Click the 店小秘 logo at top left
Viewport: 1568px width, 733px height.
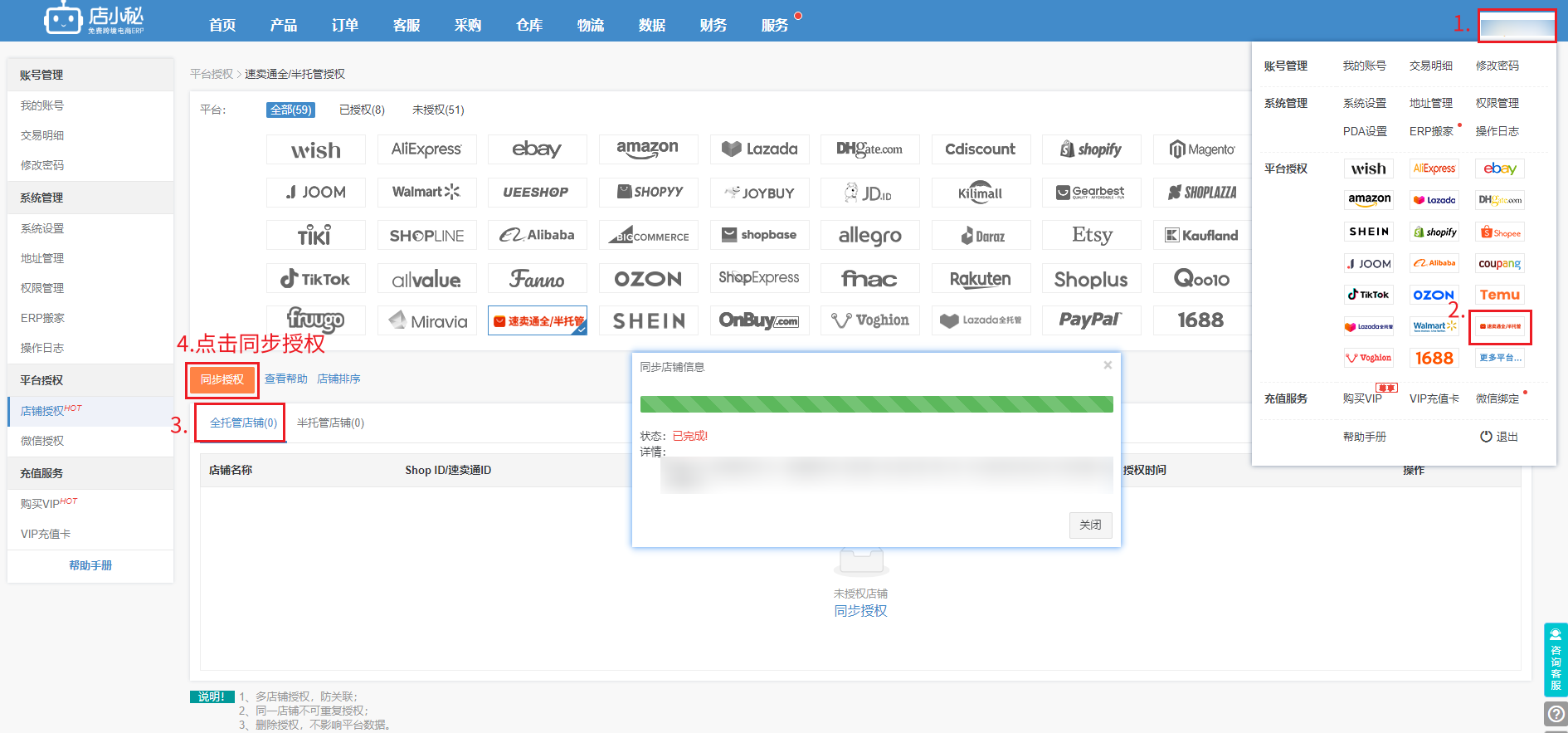(x=94, y=18)
